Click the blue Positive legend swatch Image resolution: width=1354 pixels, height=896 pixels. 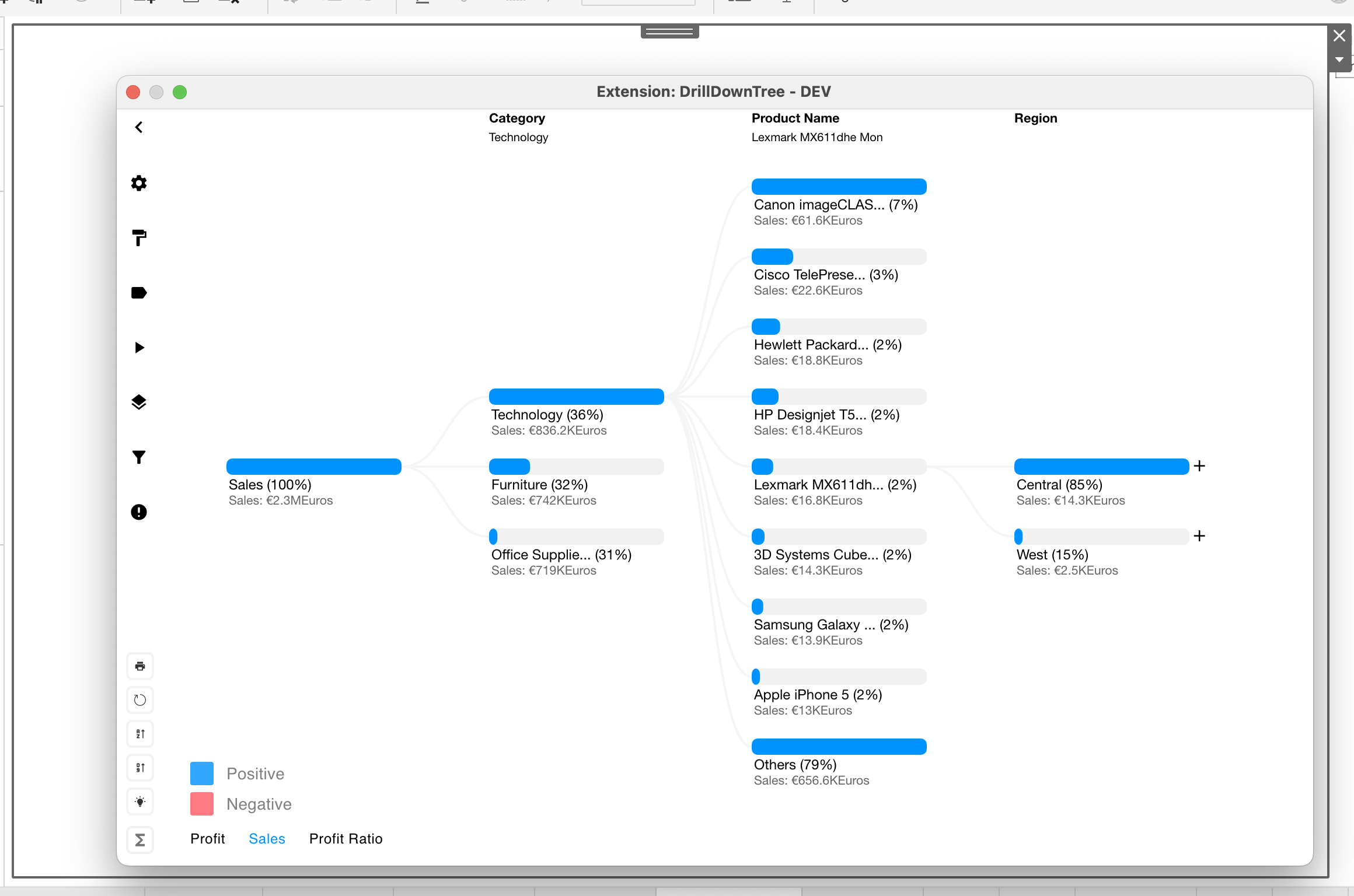[x=202, y=773]
